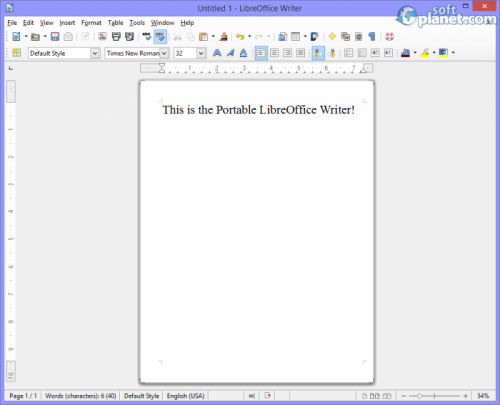500x405 pixels.
Task: Open the font size 32 dropdown
Action: point(201,53)
